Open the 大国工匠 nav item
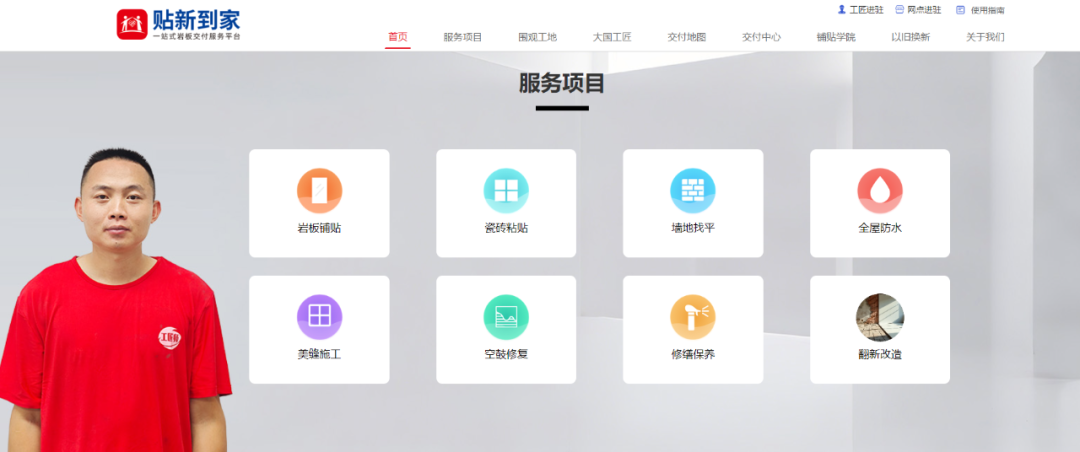The height and width of the screenshot is (452, 1080). (612, 37)
